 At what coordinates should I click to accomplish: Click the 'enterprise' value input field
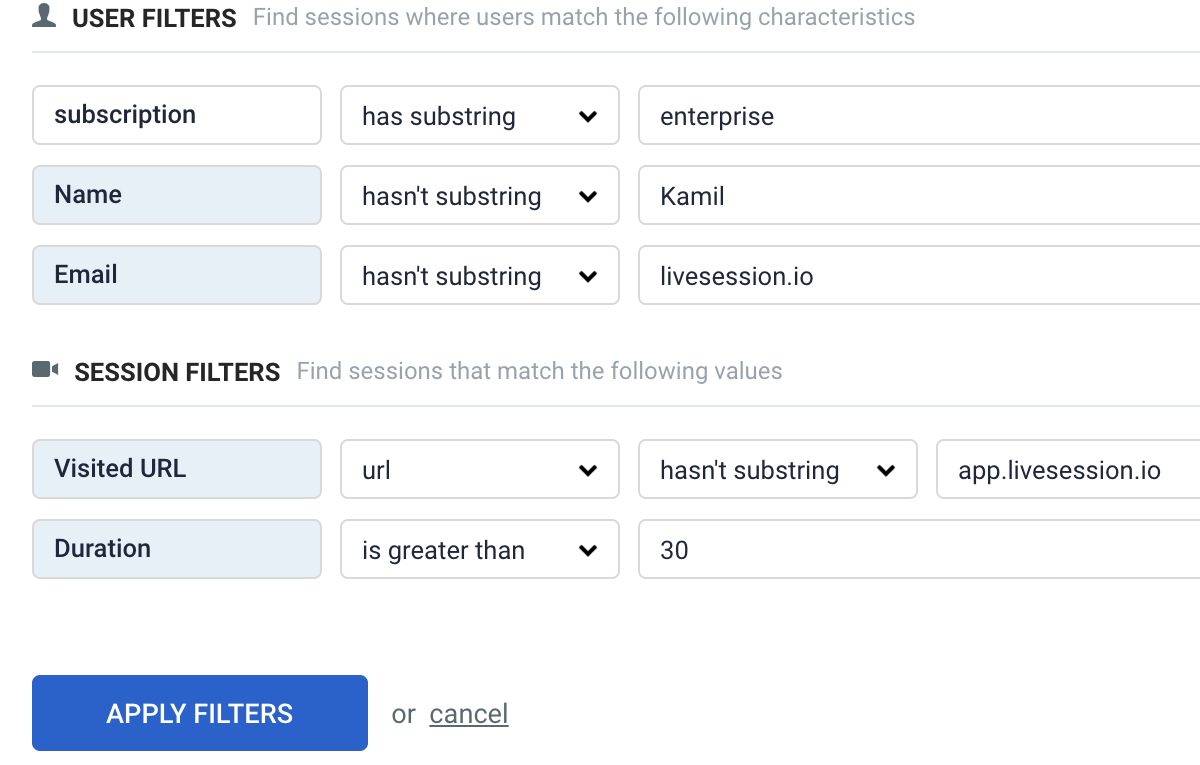918,116
